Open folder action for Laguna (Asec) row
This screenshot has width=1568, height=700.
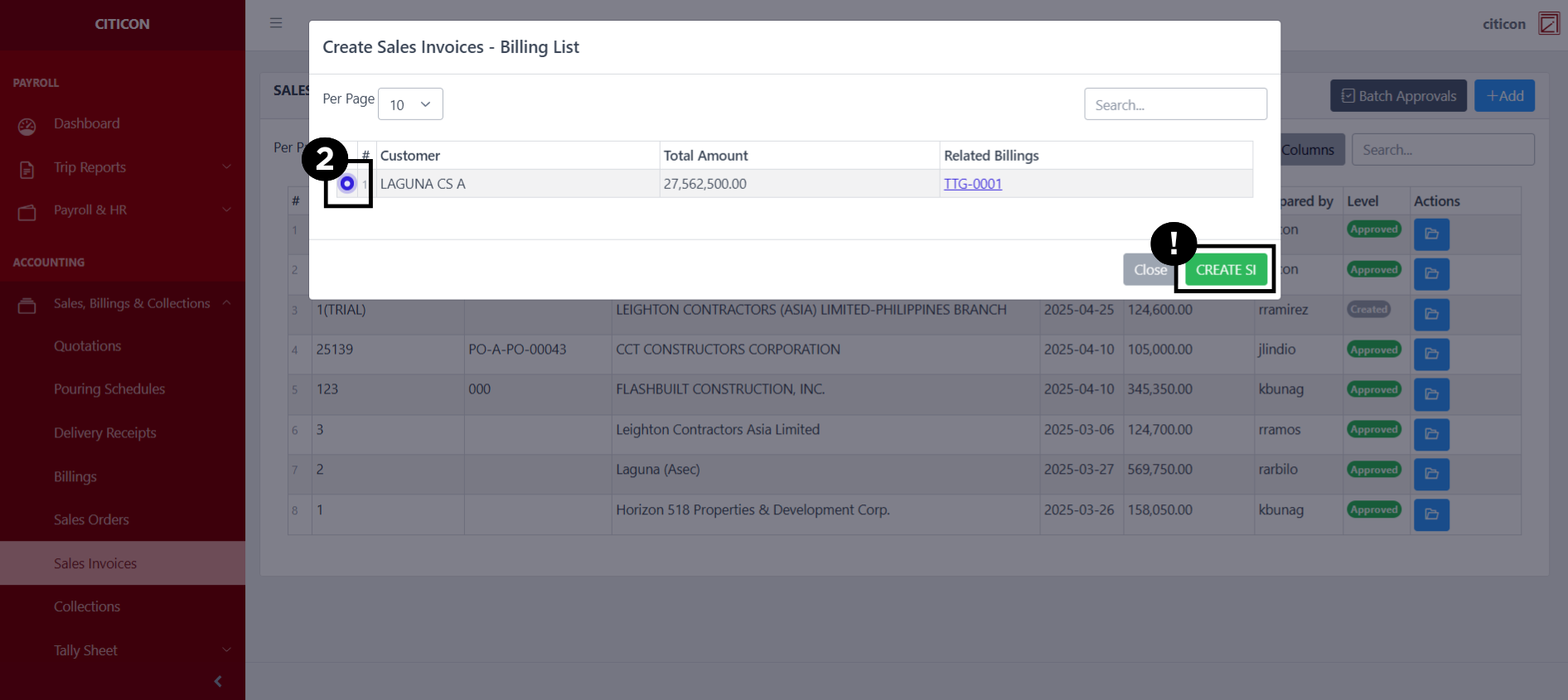1431,474
